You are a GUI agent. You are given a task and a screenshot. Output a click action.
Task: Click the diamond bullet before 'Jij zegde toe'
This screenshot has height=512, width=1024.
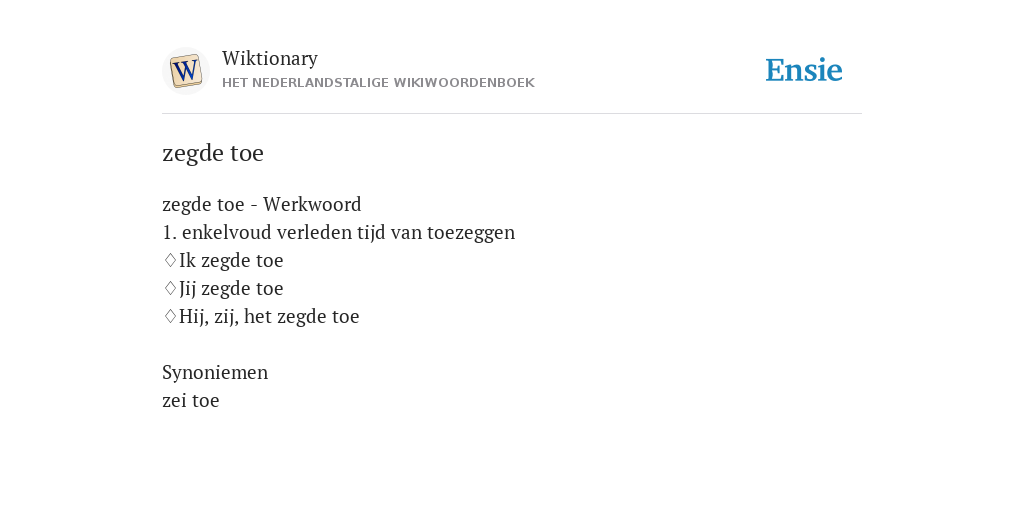[170, 289]
